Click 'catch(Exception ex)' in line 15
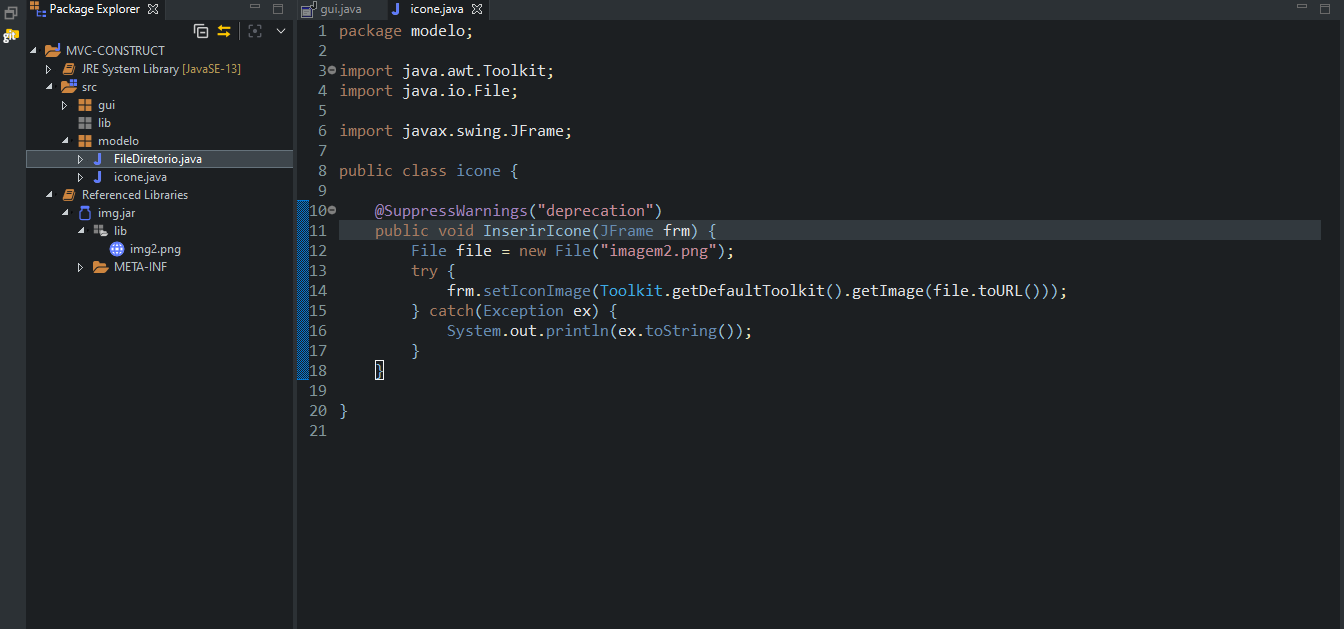The width and height of the screenshot is (1344, 629). point(514,311)
